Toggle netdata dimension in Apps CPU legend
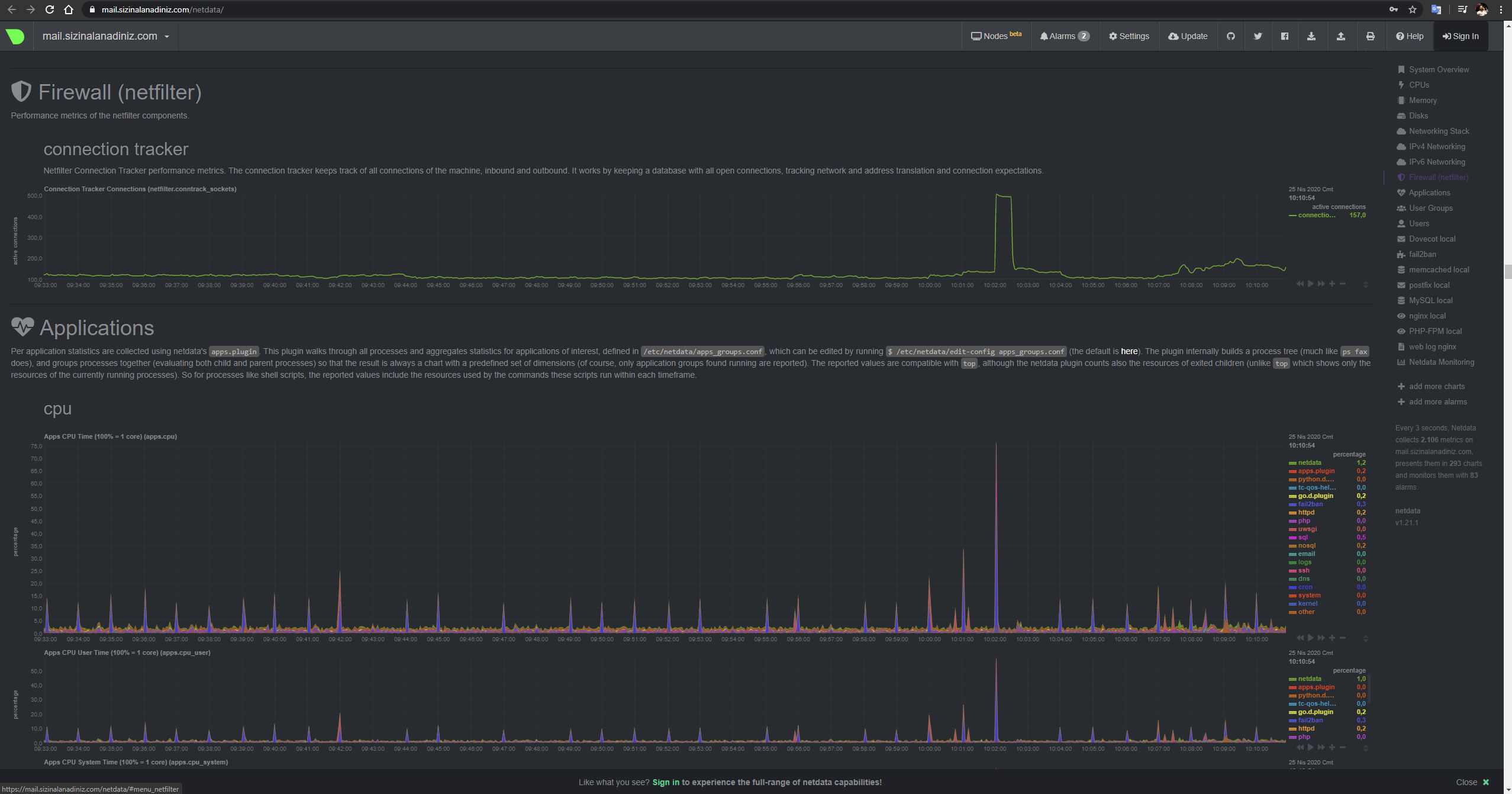This screenshot has height=794, width=1512. [1309, 462]
